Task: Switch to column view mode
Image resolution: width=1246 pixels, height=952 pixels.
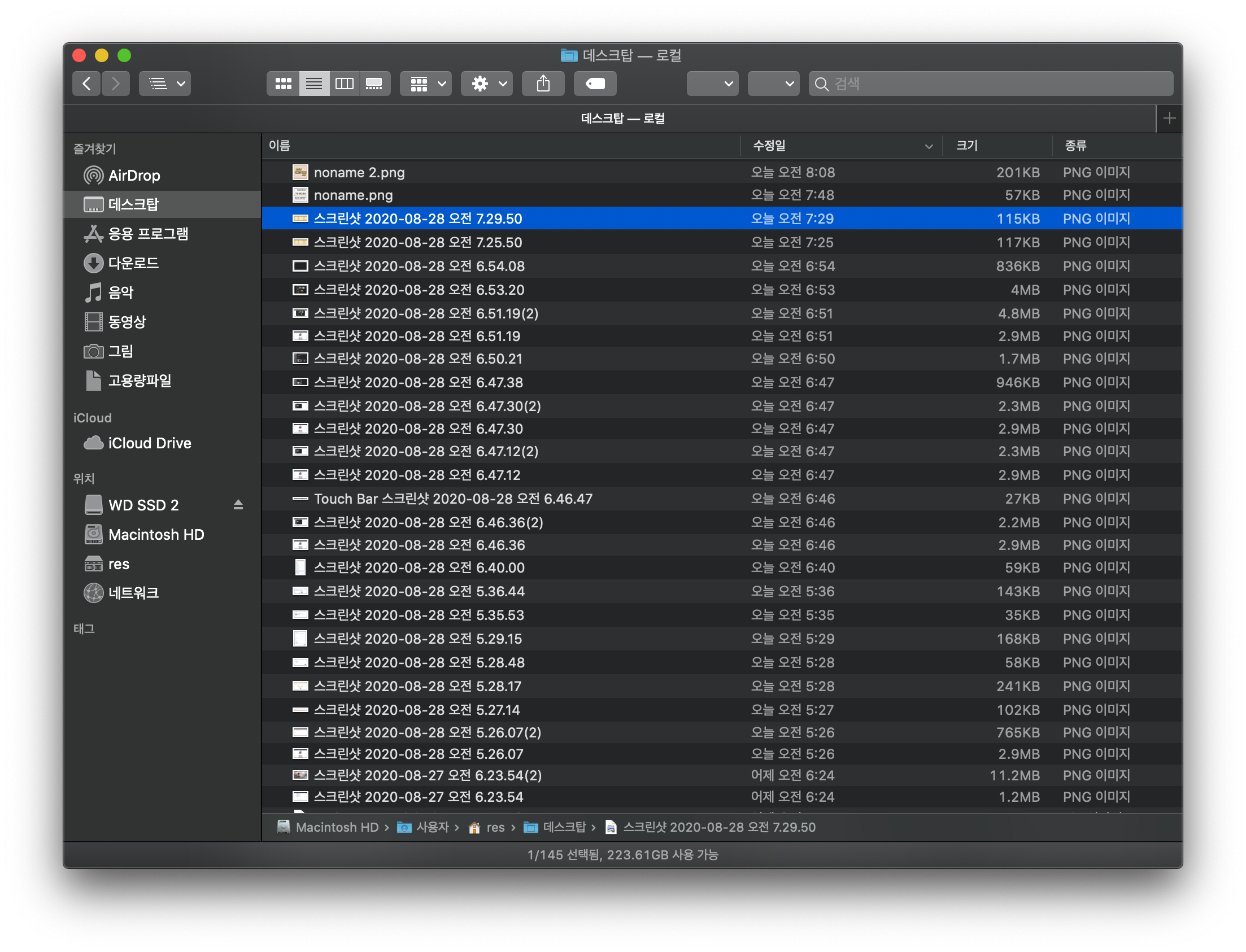Action: pos(344,84)
